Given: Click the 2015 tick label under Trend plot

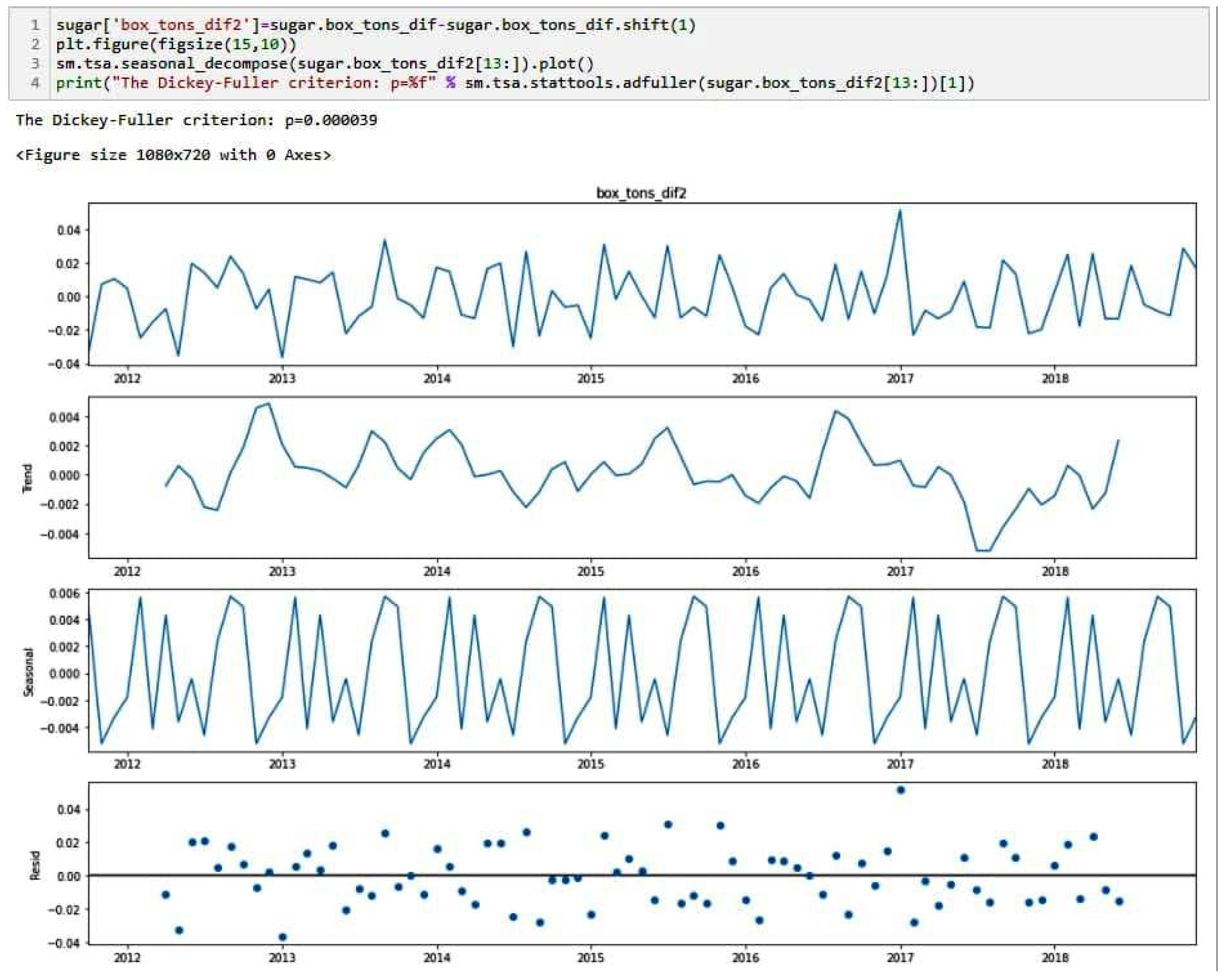Looking at the screenshot, I should click(x=591, y=571).
